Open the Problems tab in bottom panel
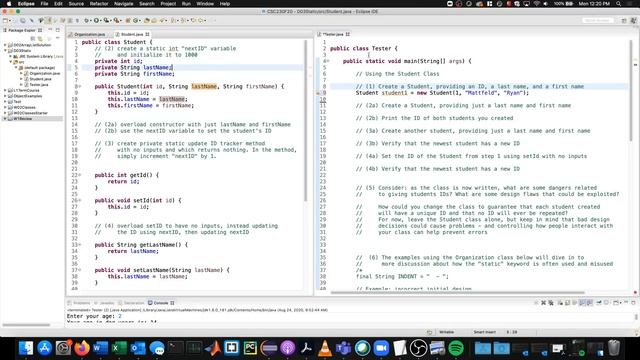The height and width of the screenshot is (360, 640). (79, 303)
